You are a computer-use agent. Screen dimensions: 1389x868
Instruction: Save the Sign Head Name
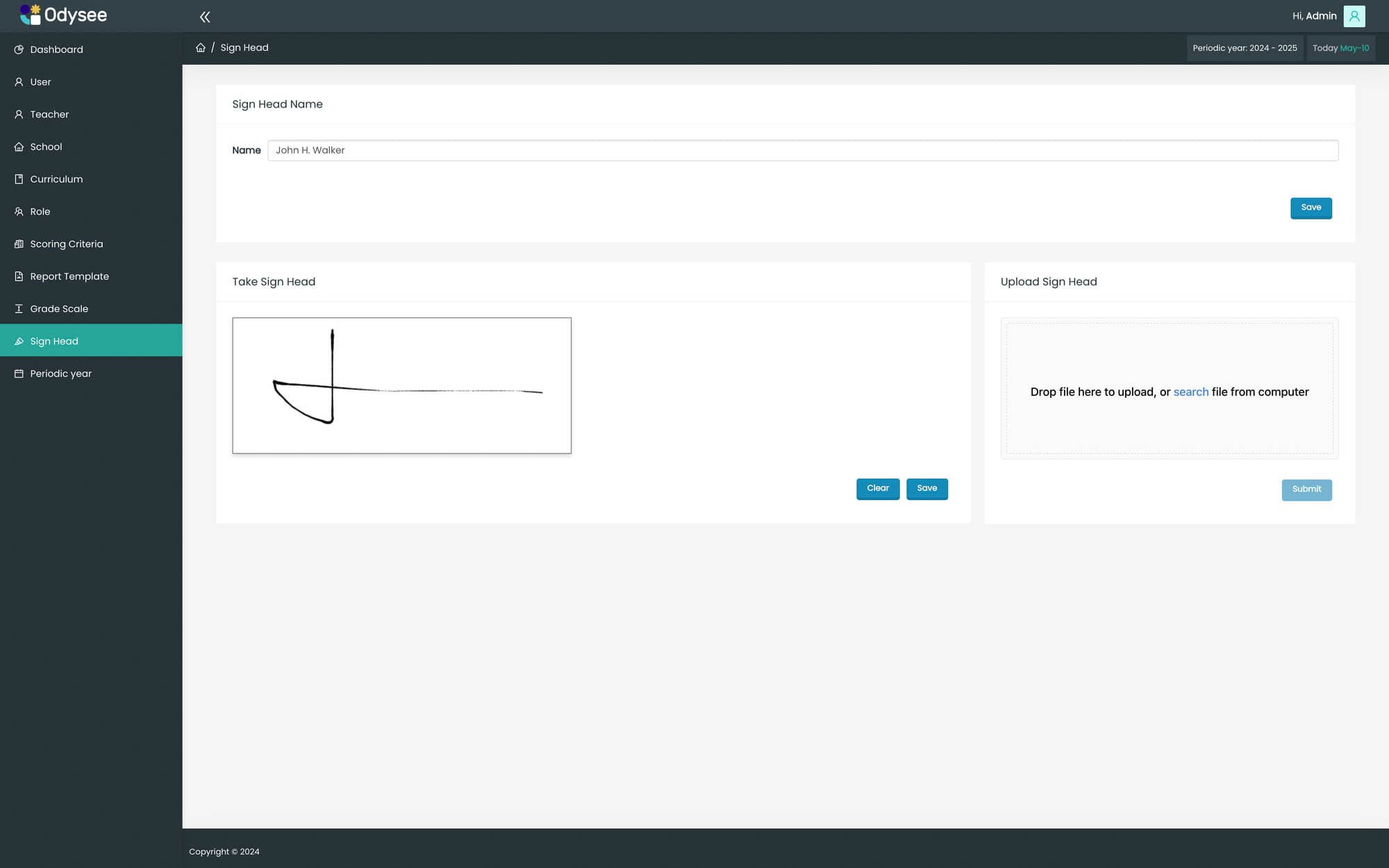[1311, 208]
